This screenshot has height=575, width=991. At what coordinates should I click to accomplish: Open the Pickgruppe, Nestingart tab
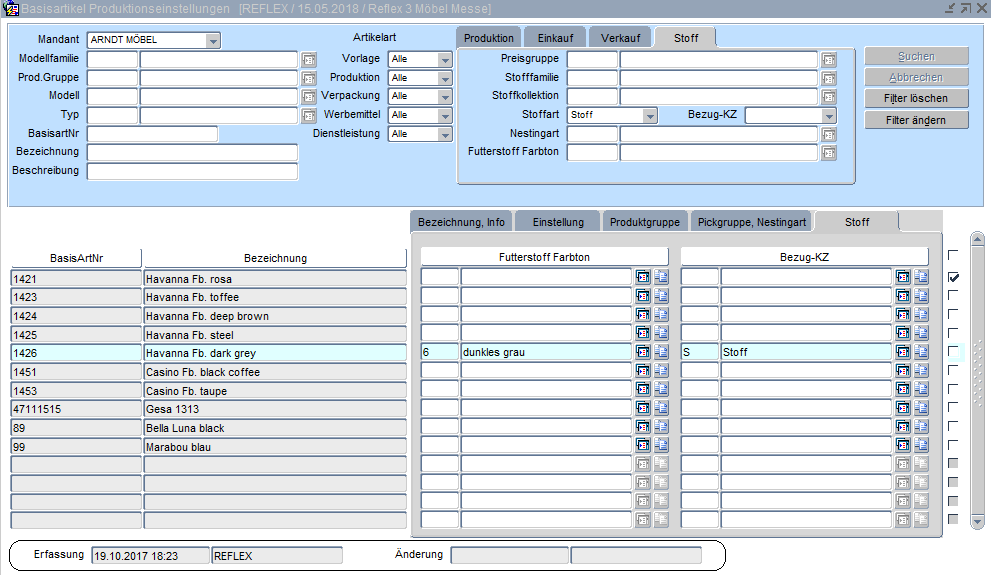[x=751, y=222]
